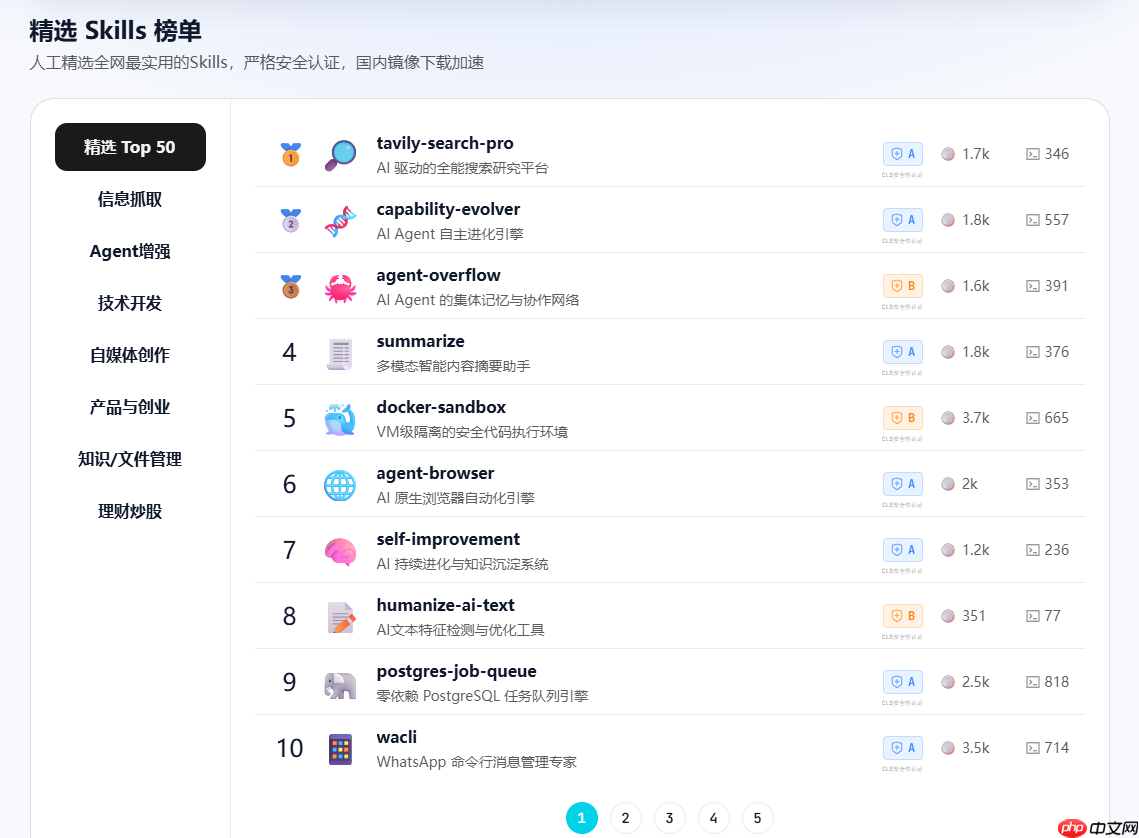Image resolution: width=1139 pixels, height=838 pixels.
Task: Click the brain icon for self-improvement
Action: pyautogui.click(x=340, y=551)
